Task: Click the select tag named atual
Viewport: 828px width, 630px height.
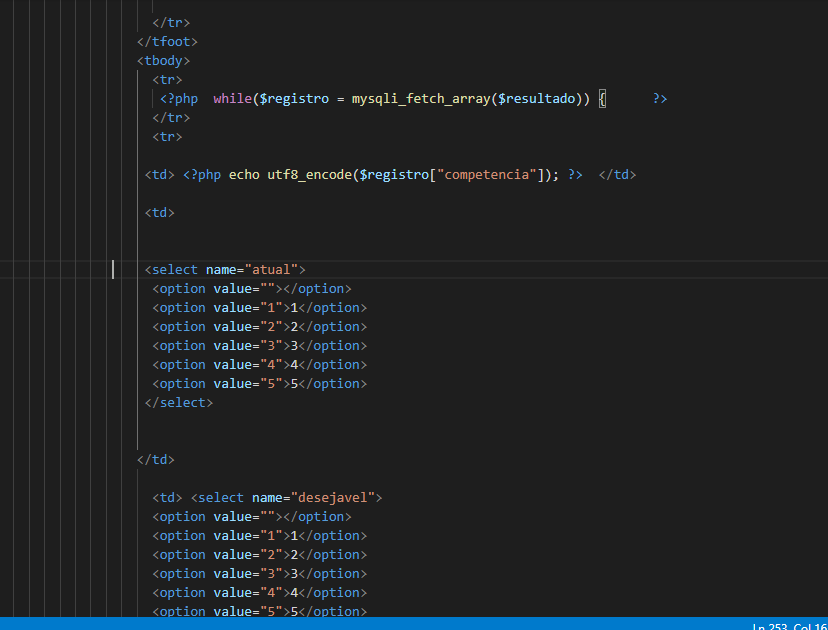Action: [225, 270]
